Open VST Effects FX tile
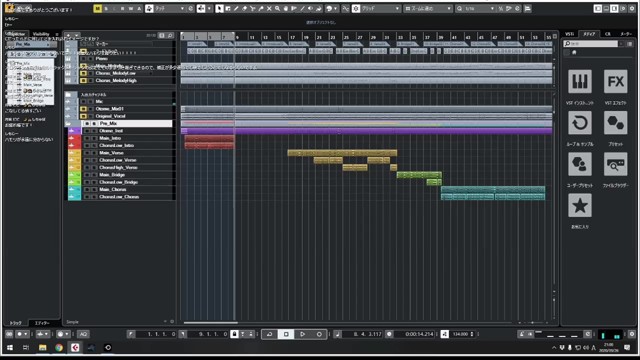This screenshot has width=640, height=360. click(x=616, y=82)
